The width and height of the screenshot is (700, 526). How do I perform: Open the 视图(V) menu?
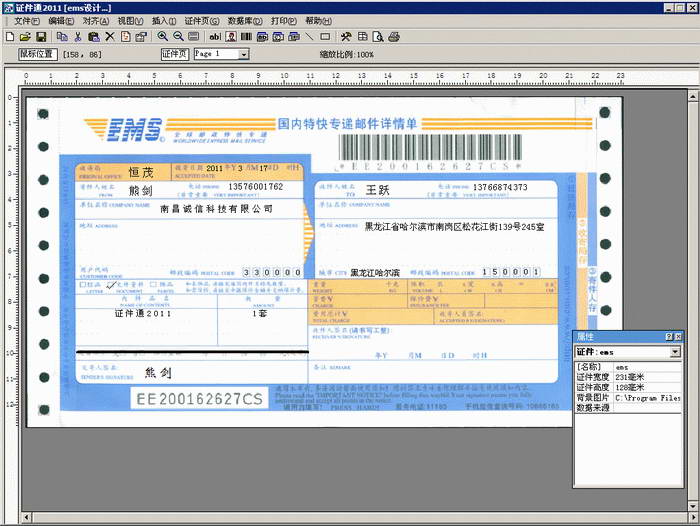pyautogui.click(x=130, y=21)
